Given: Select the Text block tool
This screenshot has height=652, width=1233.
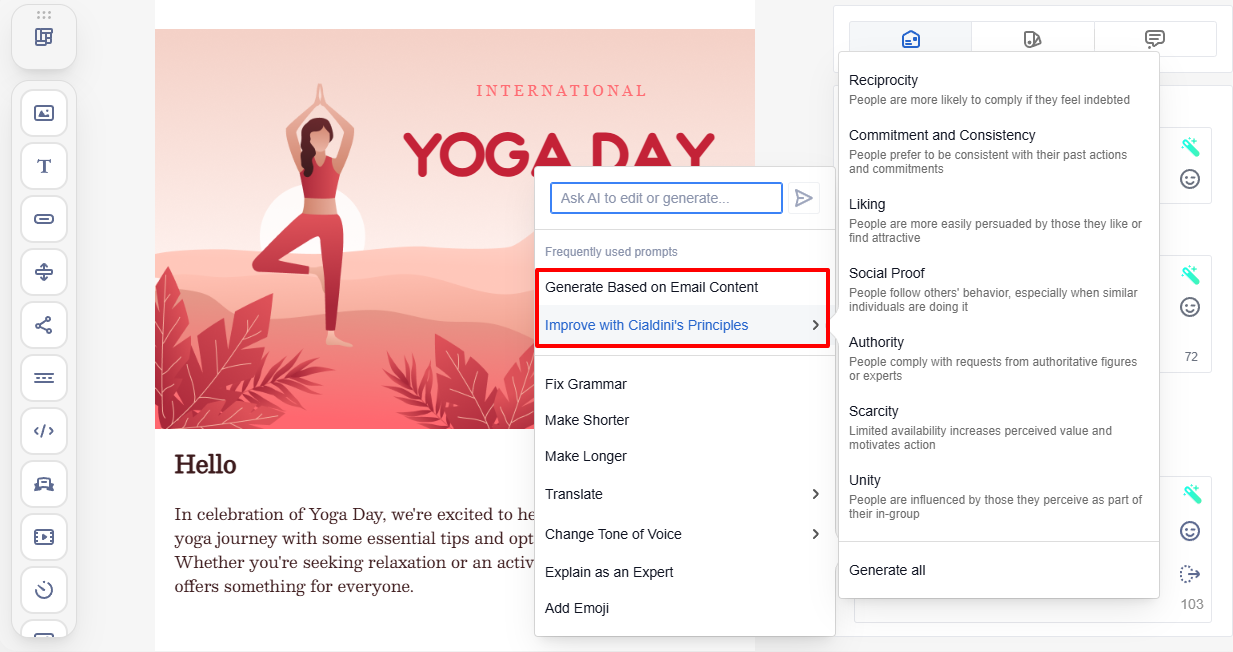Looking at the screenshot, I should (x=44, y=166).
